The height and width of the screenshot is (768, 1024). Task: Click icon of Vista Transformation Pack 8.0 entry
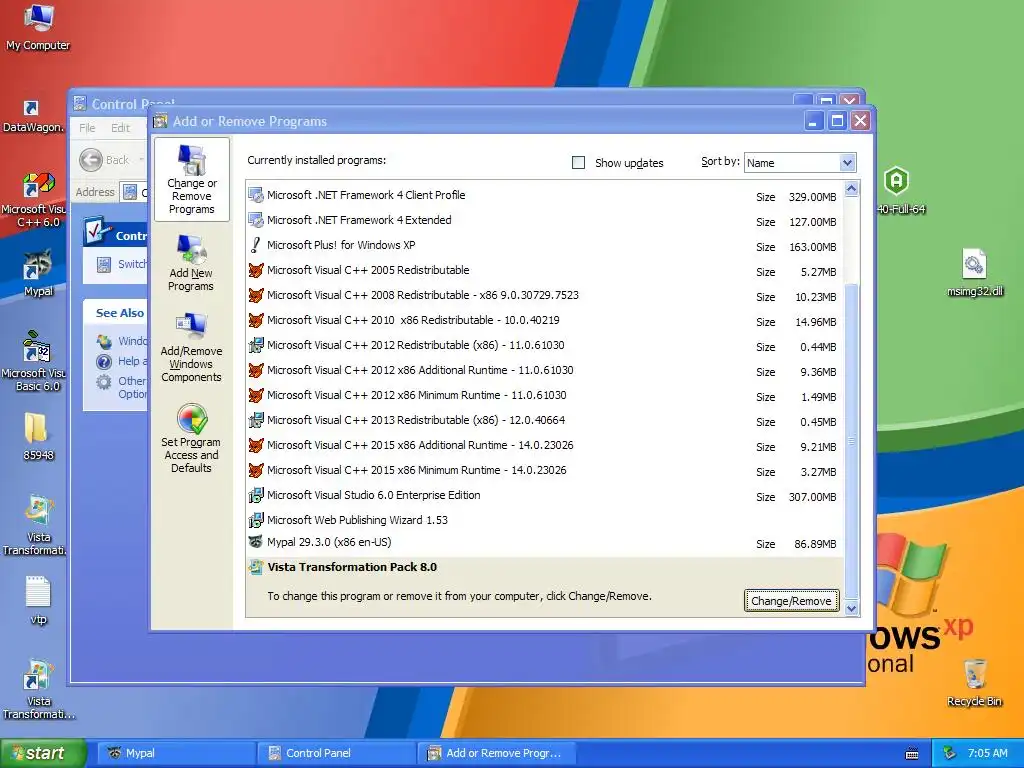click(x=256, y=567)
